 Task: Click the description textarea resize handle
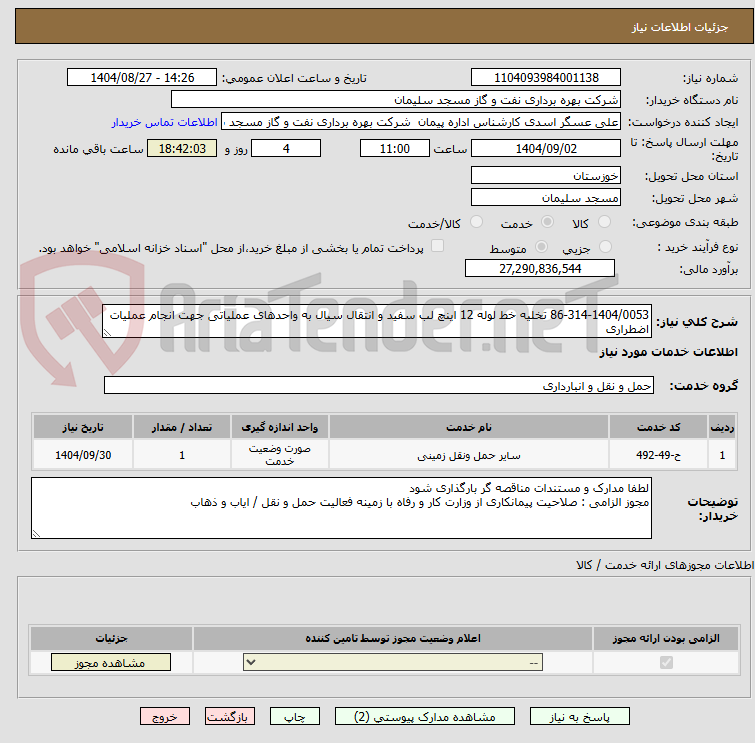pyautogui.click(x=107, y=333)
